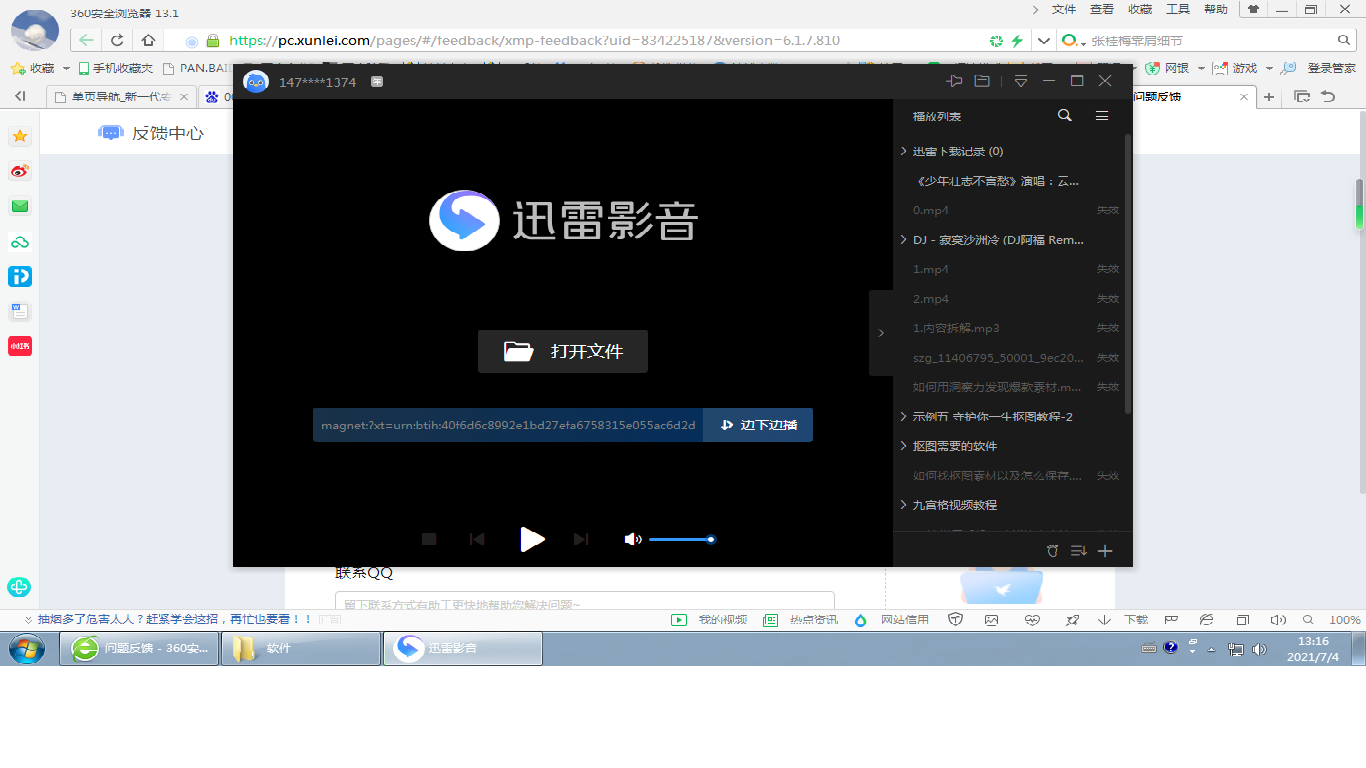This screenshot has width=1366, height=768.
Task: Adjust the blue volume slider
Action: point(682,539)
